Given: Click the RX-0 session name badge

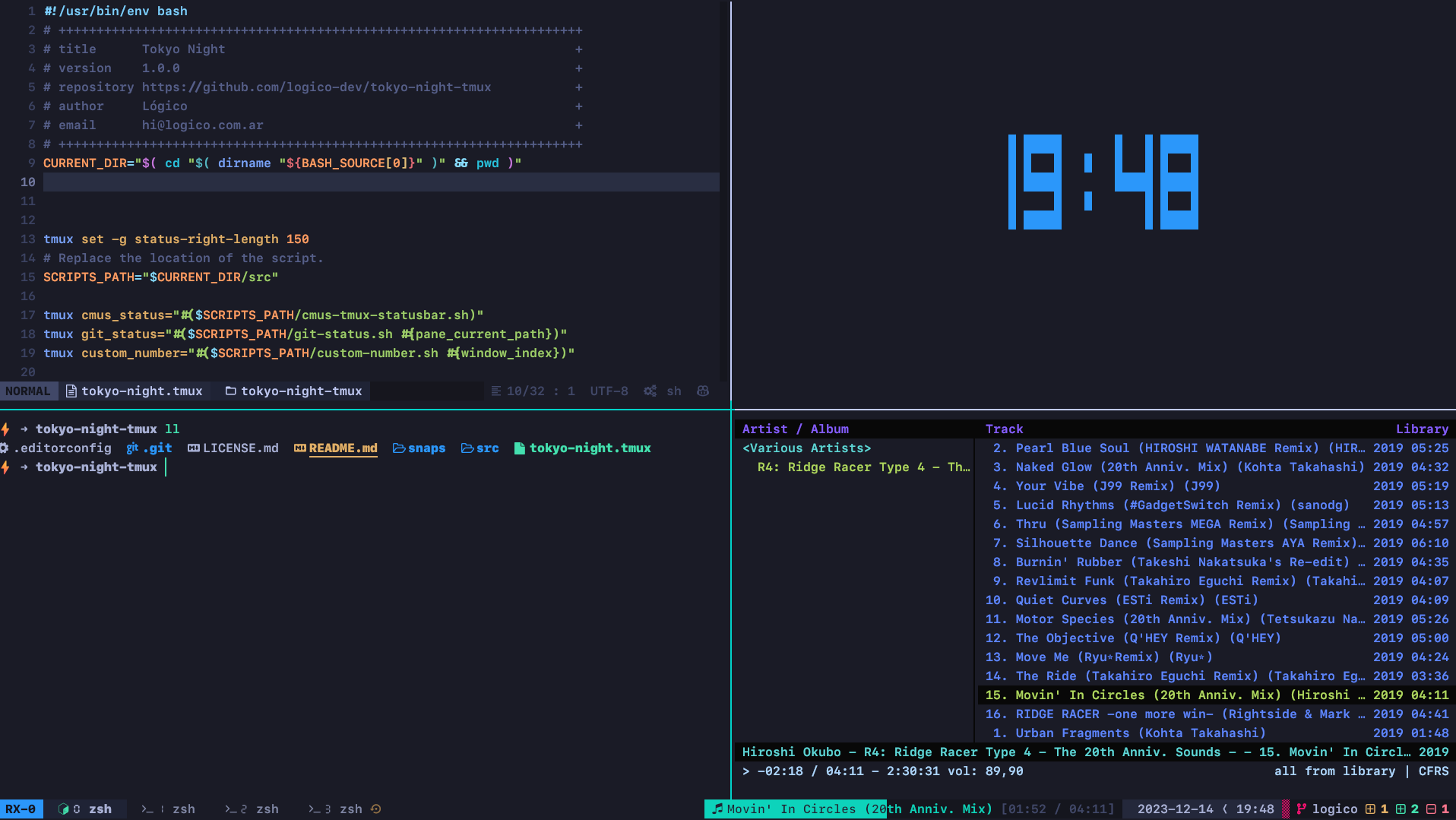Looking at the screenshot, I should coord(21,809).
